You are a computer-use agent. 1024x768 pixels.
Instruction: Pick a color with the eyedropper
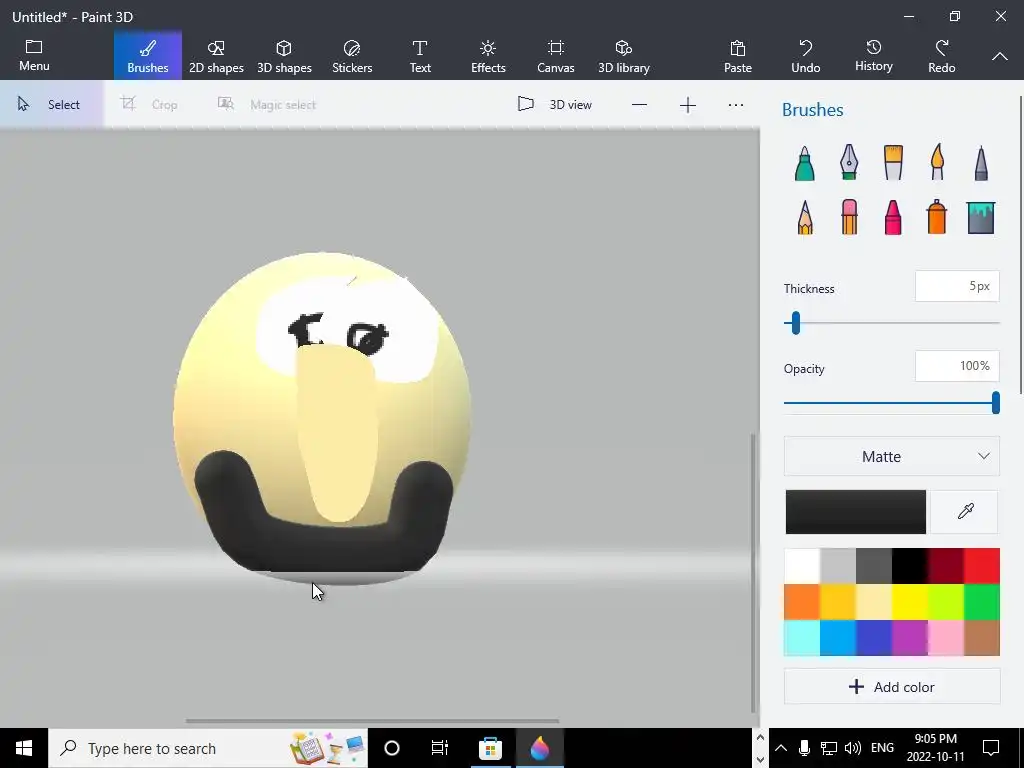click(x=965, y=511)
